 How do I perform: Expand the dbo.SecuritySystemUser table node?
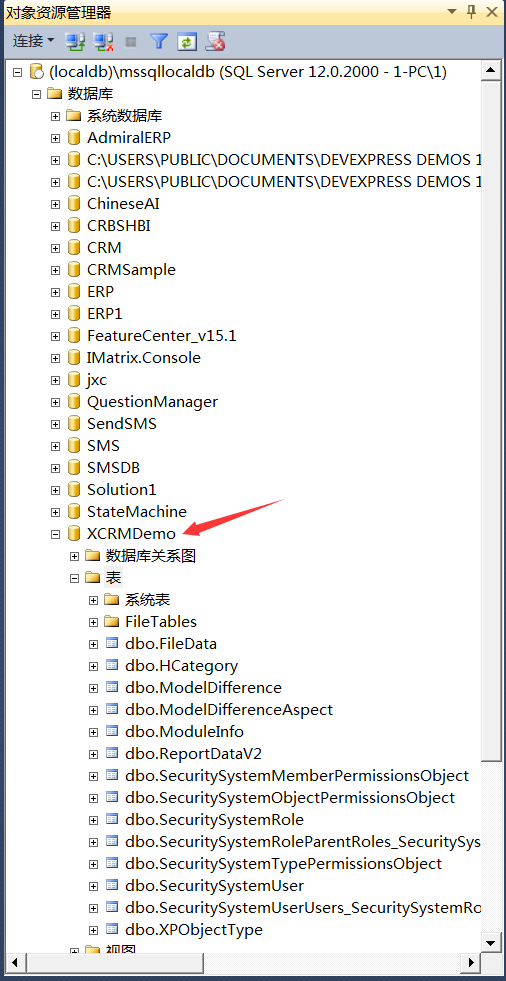point(94,886)
